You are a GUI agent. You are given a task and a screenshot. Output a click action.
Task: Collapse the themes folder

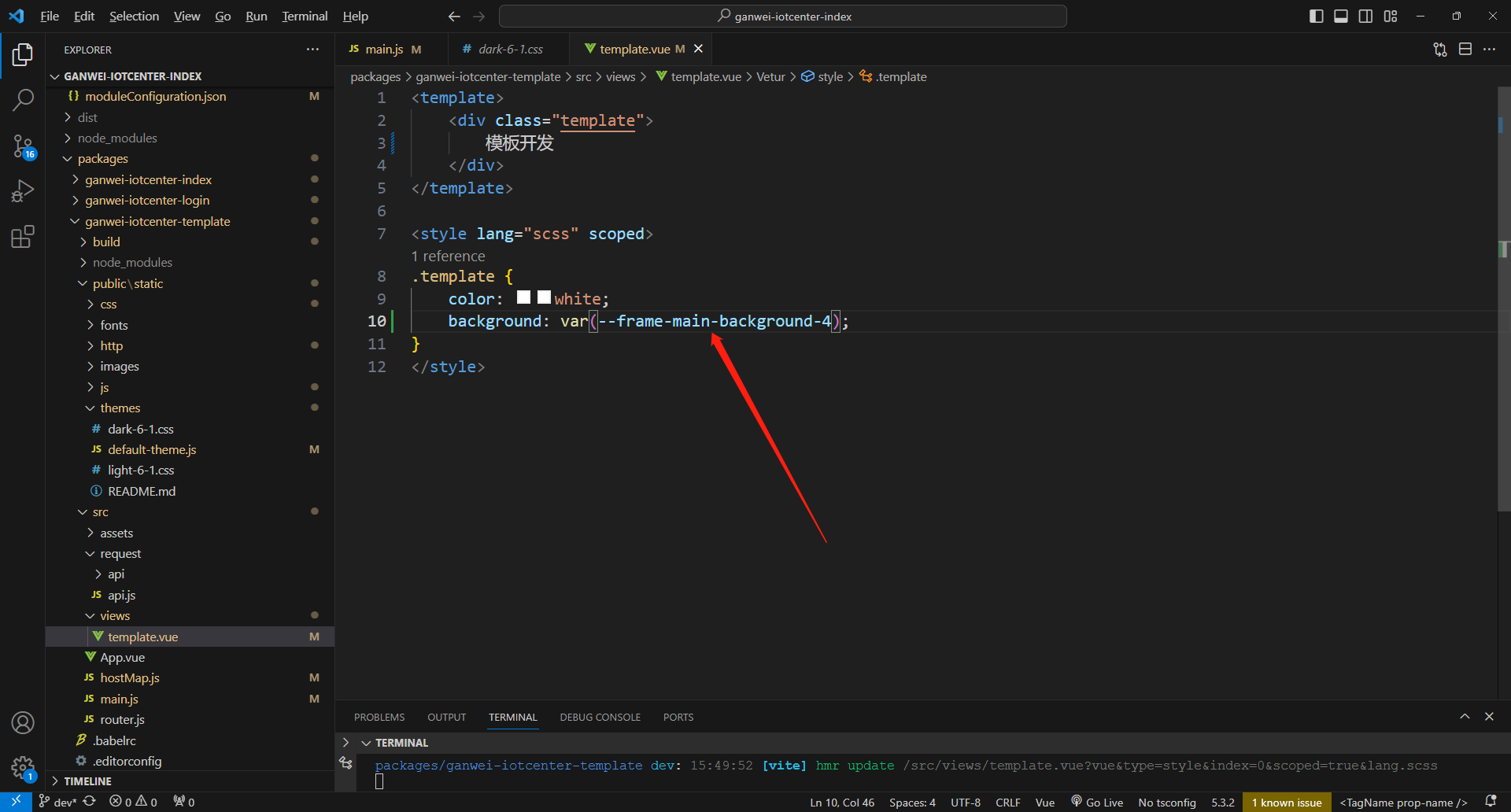[120, 408]
